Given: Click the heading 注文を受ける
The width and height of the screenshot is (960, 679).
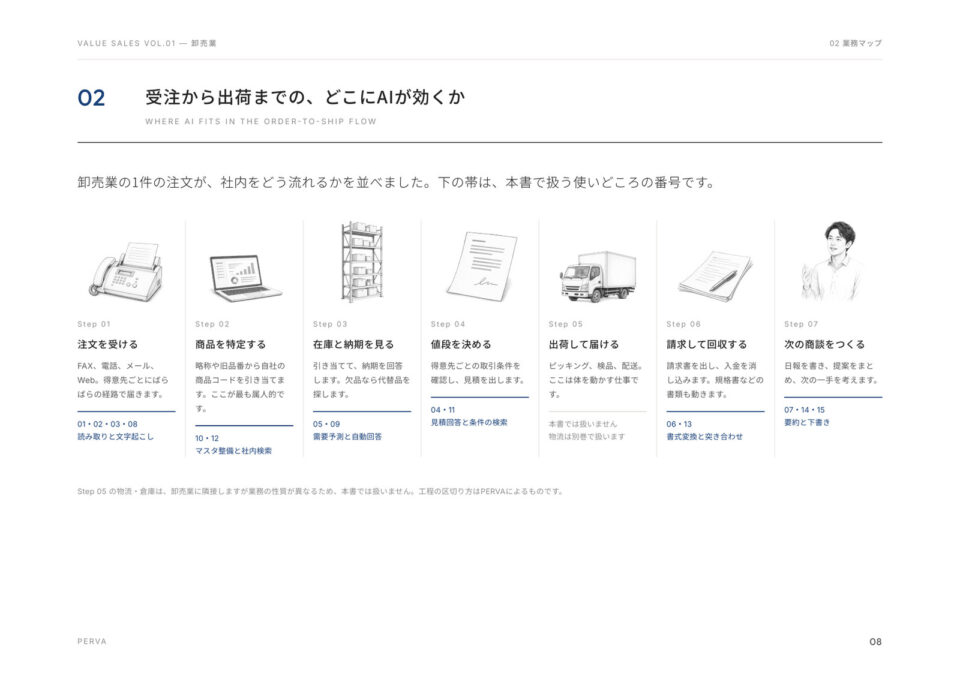Looking at the screenshot, I should 108,344.
